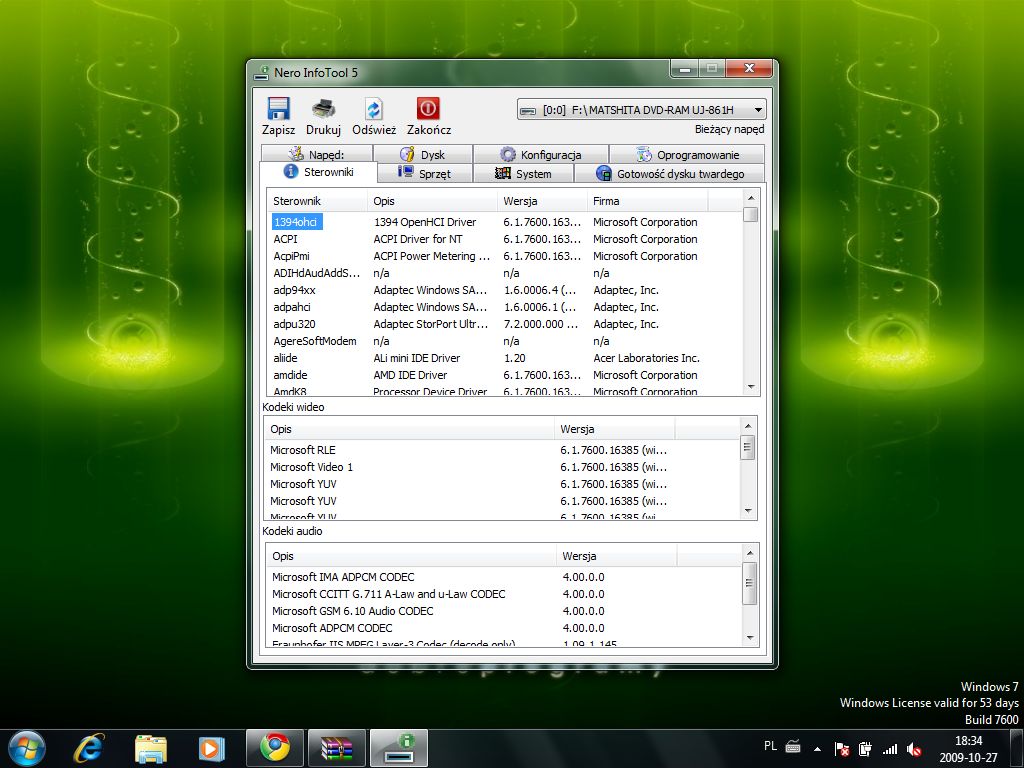Click the Zakończ red power icon
Viewport: 1024px width, 768px height.
428,108
